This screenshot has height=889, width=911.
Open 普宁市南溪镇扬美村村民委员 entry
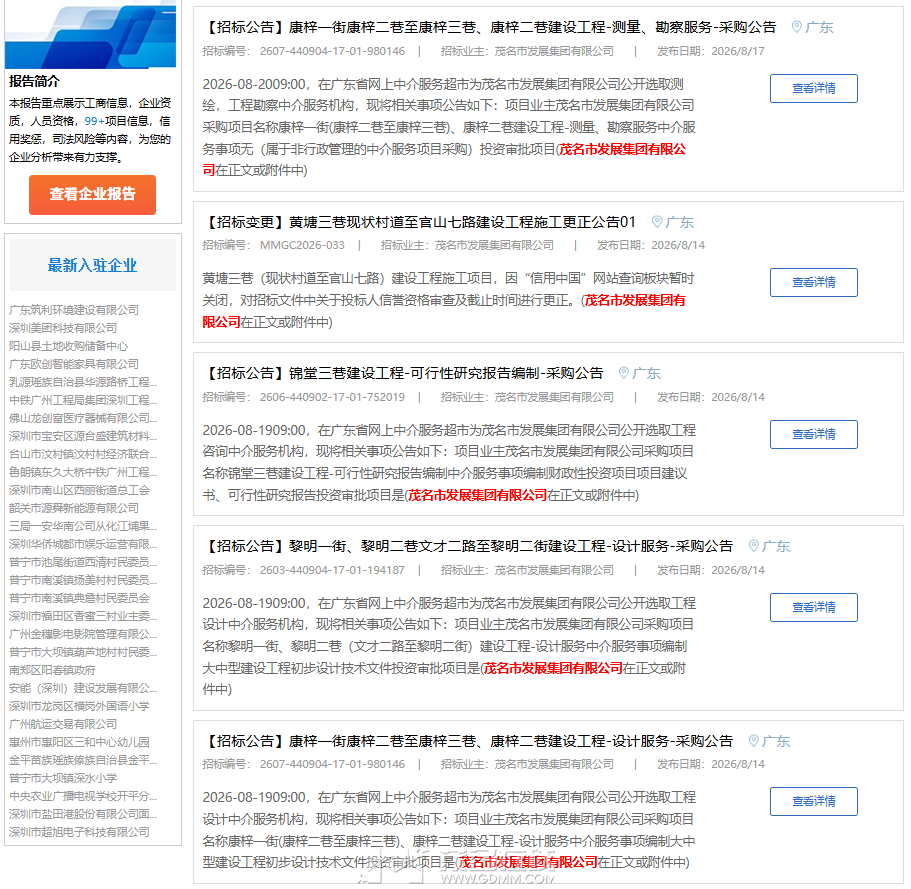[83, 580]
